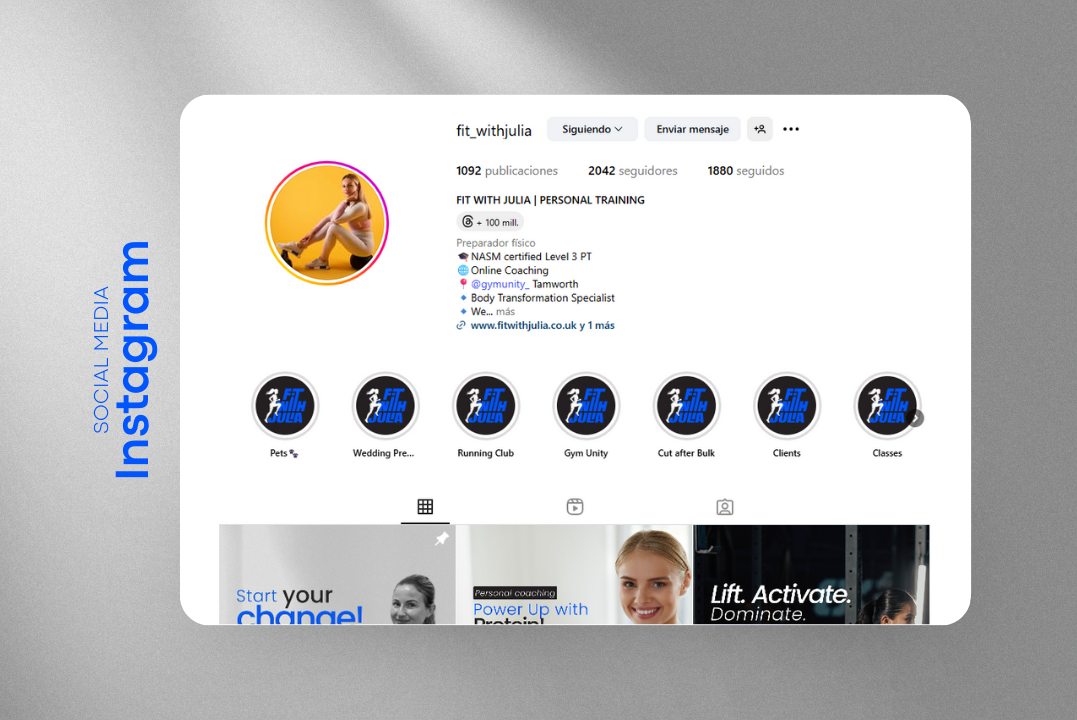Screen dimensions: 1077x720
Task: Open the pinned Start your change post
Action: pyautogui.click(x=337, y=575)
